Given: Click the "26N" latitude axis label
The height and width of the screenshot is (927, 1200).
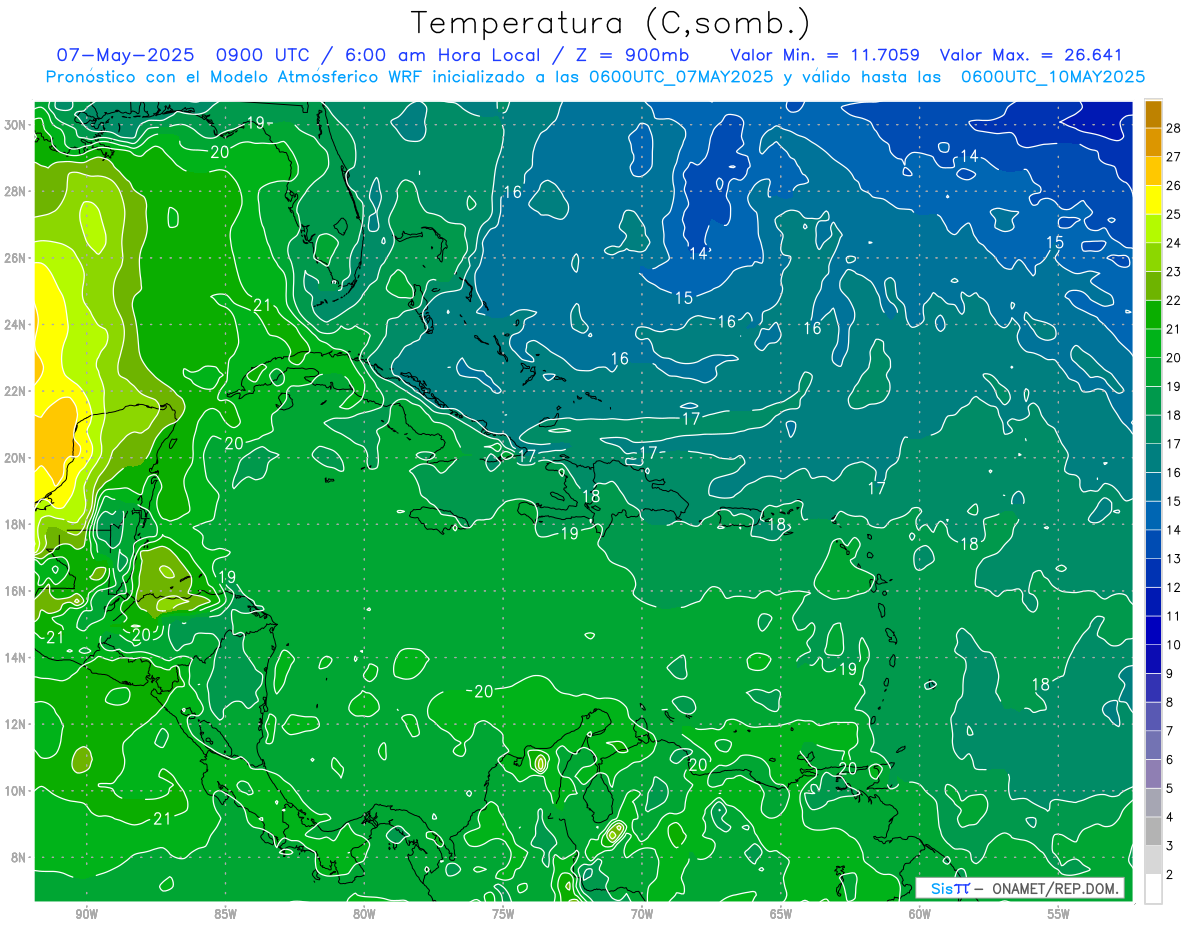Looking at the screenshot, I should click(x=17, y=258).
